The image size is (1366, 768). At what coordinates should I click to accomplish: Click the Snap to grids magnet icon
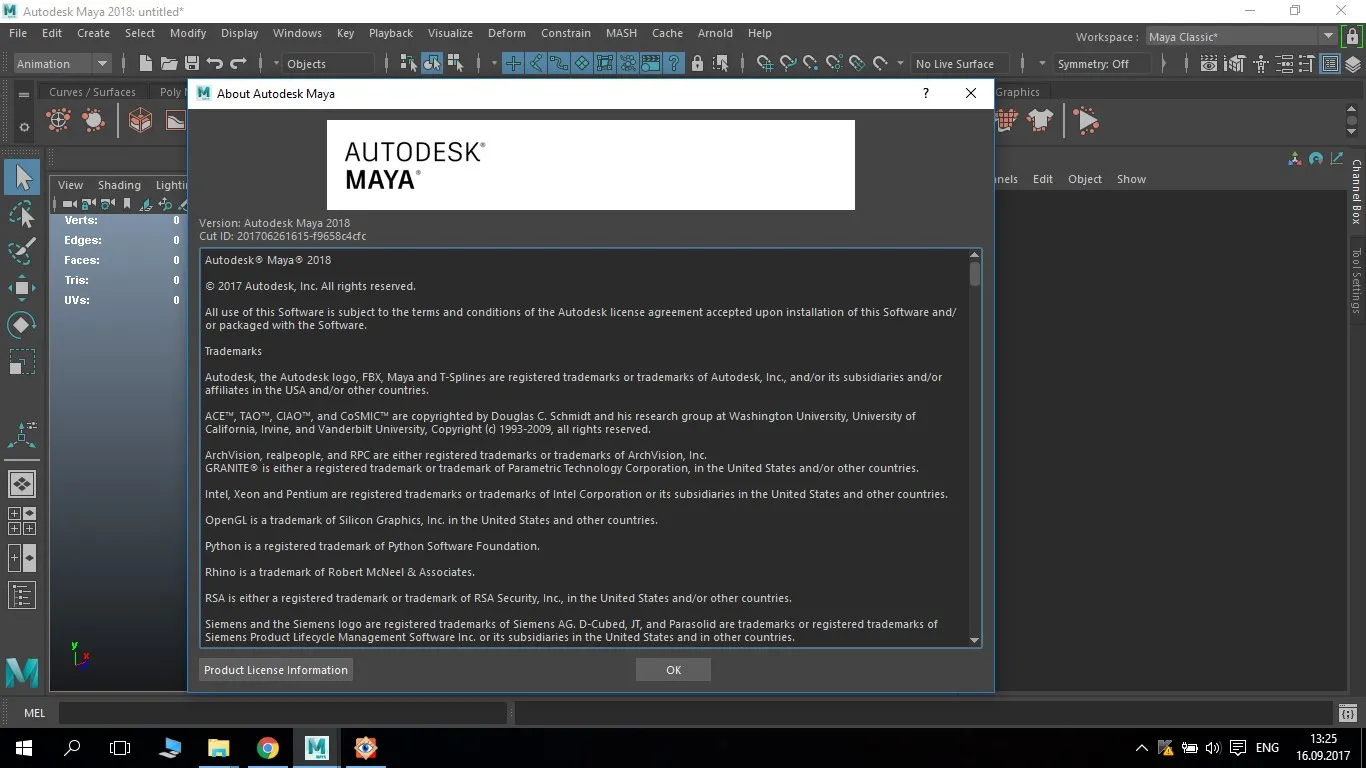coord(765,63)
